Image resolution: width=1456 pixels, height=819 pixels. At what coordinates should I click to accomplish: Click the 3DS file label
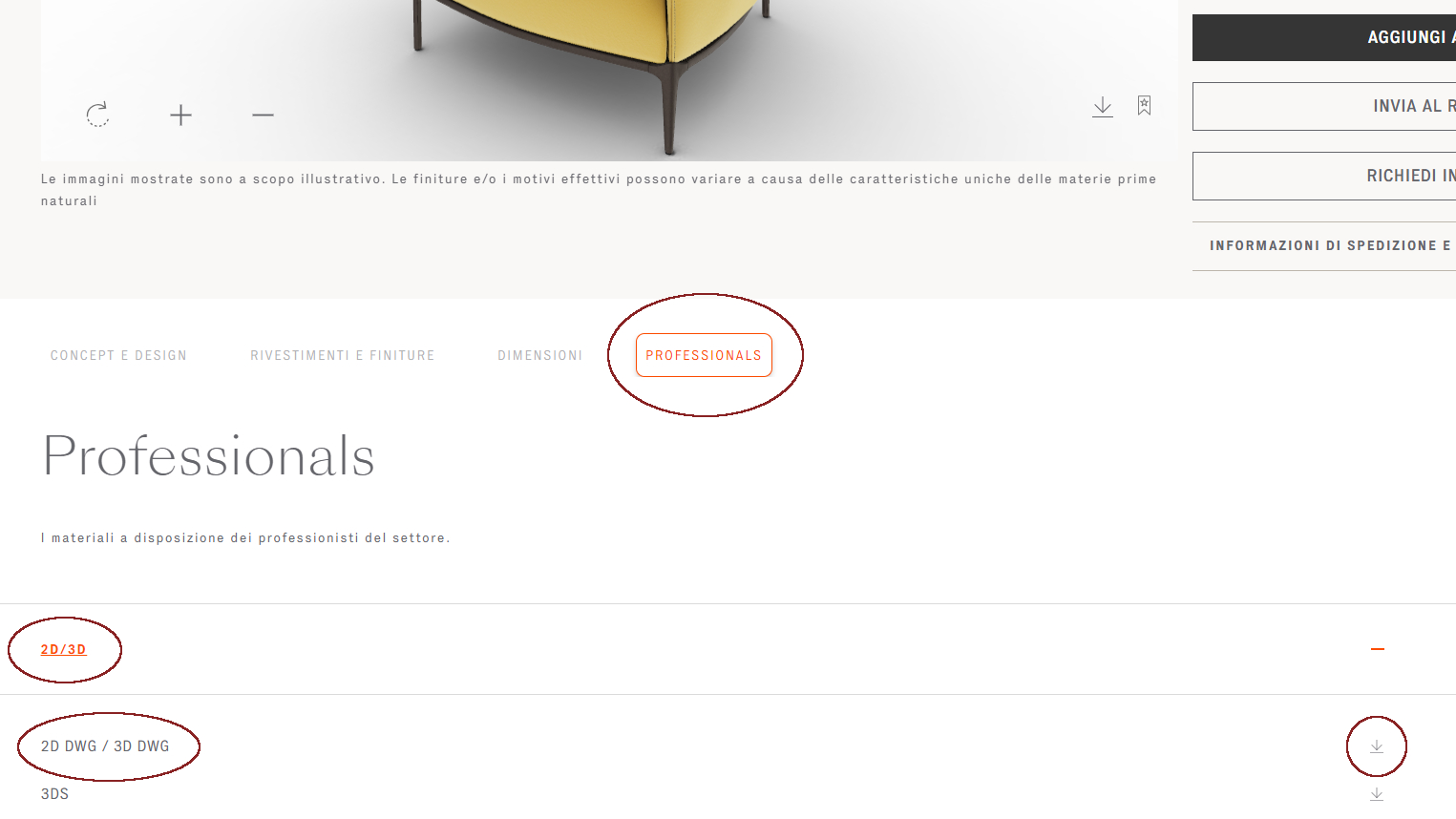(x=54, y=794)
